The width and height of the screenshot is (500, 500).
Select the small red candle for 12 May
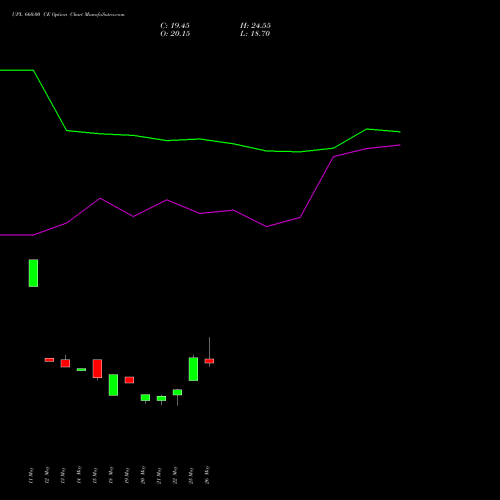click(x=49, y=360)
